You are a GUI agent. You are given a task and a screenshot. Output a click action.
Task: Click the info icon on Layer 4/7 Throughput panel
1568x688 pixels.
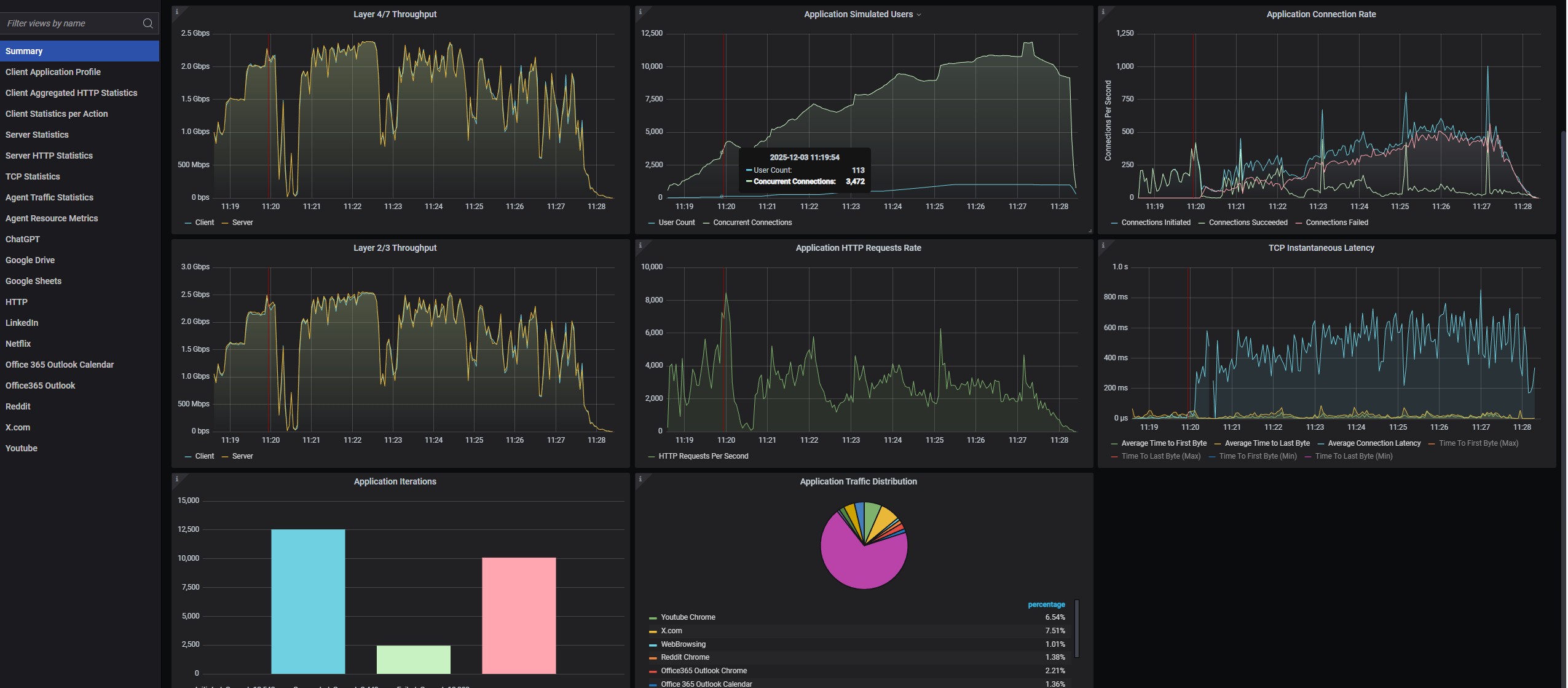176,12
